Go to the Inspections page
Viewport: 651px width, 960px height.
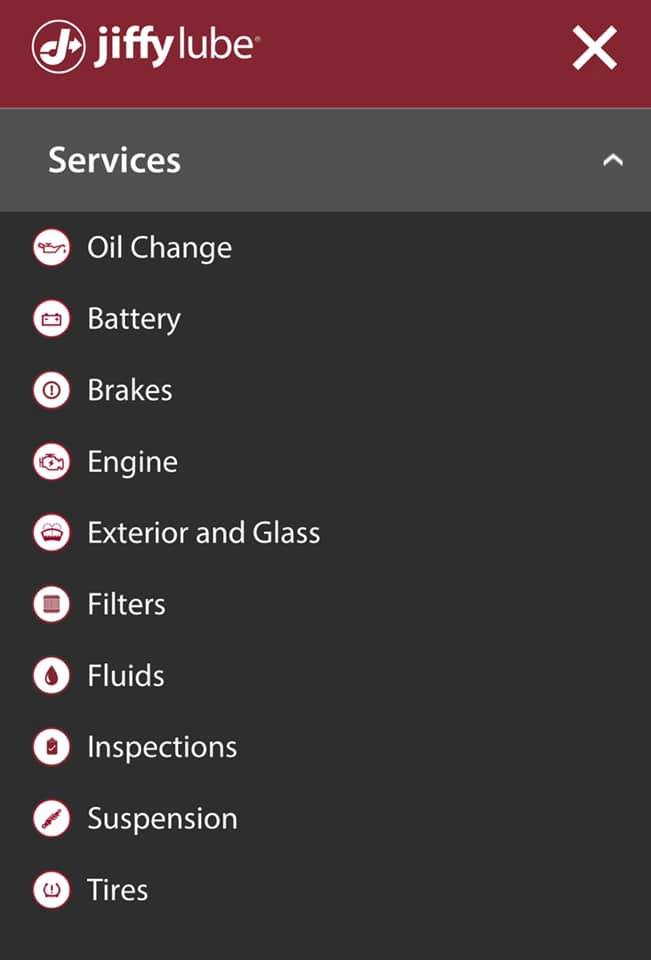[x=162, y=747]
